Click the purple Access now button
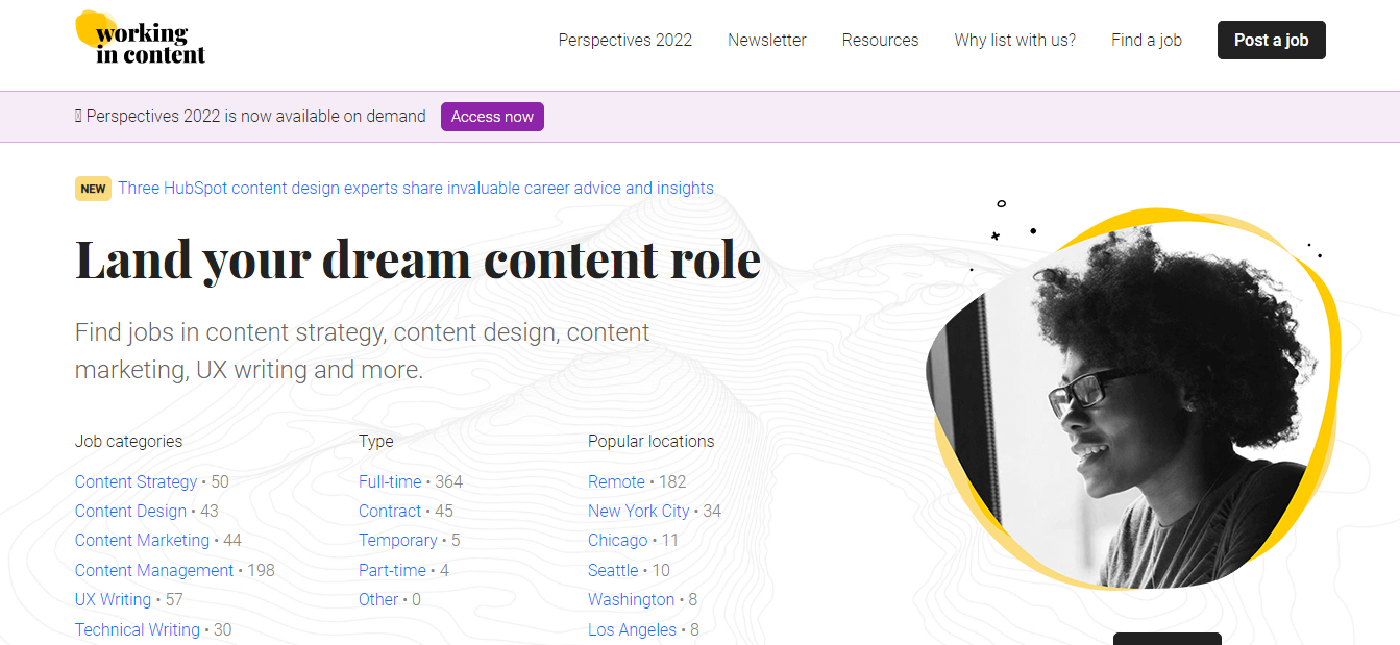Screen dimensions: 1400x645 click(x=492, y=116)
